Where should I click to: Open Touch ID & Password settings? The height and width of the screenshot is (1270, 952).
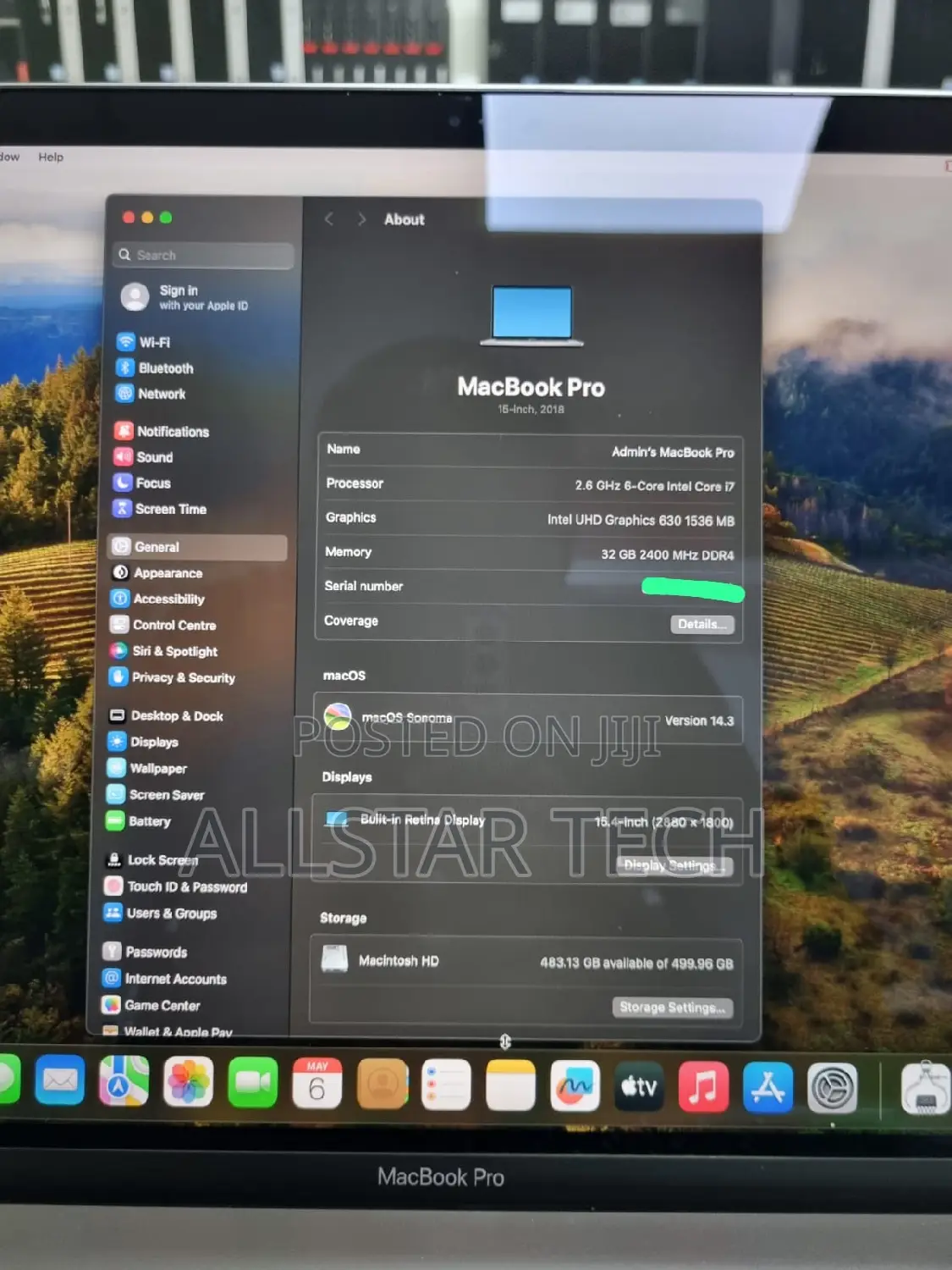(x=176, y=886)
